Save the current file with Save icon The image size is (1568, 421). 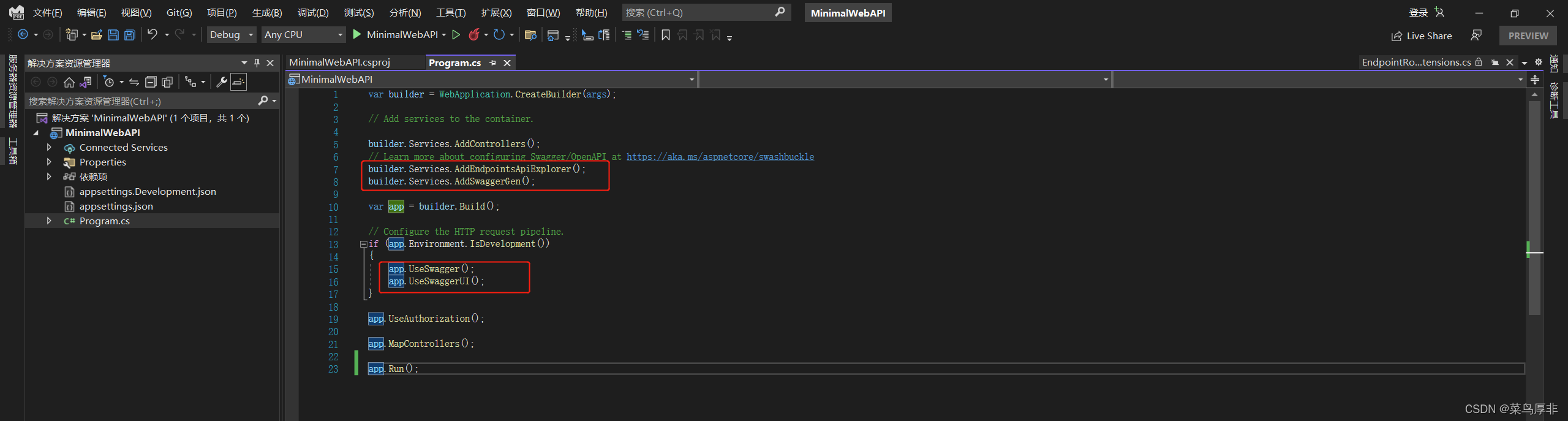(113, 35)
